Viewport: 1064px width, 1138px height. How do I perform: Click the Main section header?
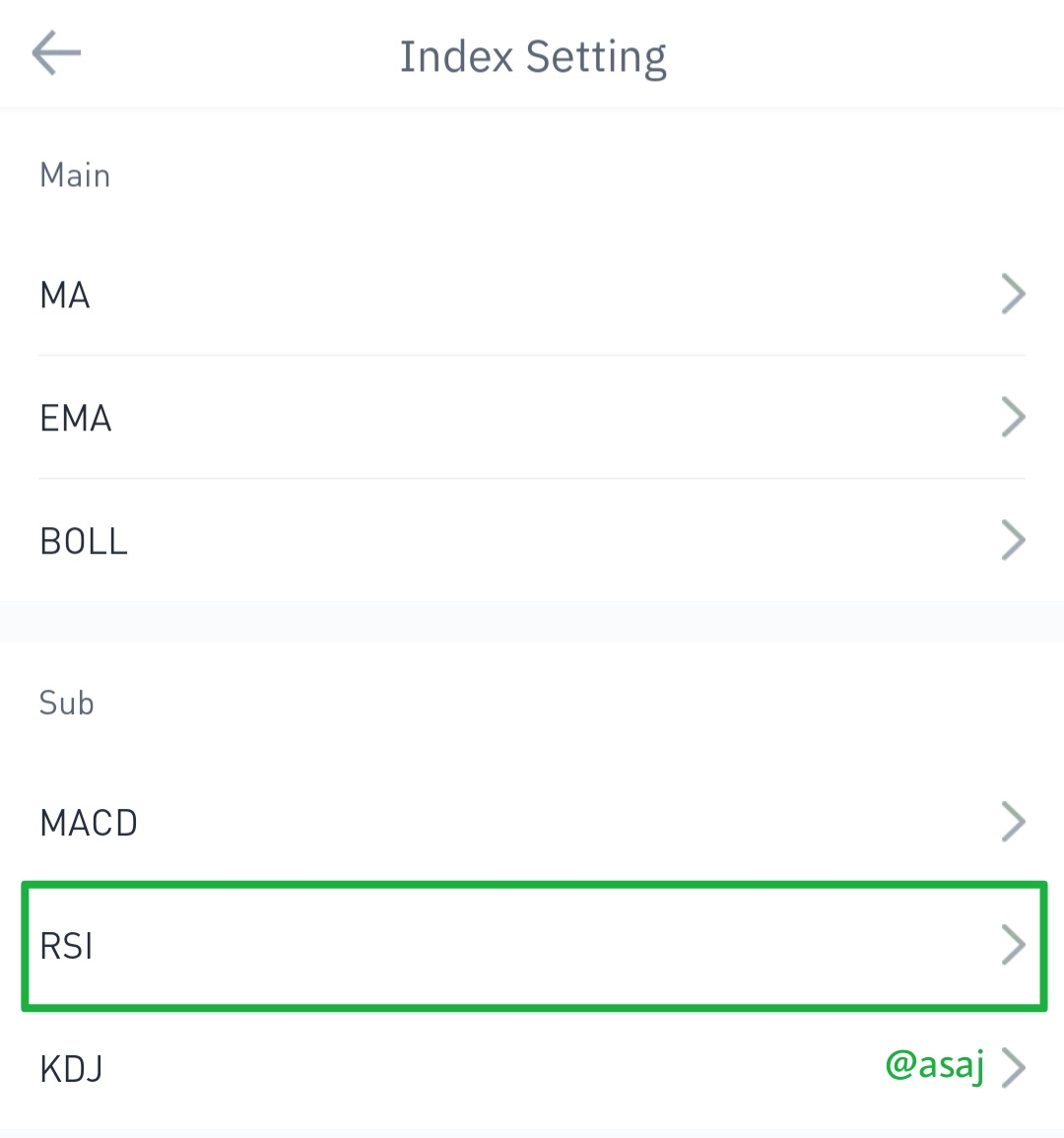click(75, 175)
